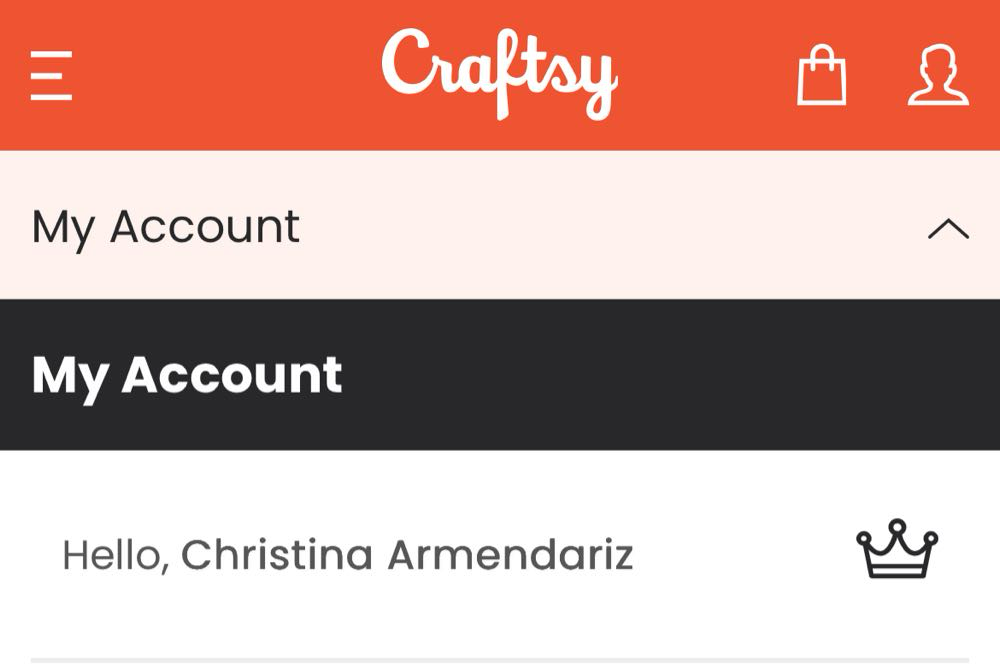The image size is (1000, 670).
Task: Open account via the person silhouette icon
Action: click(937, 76)
